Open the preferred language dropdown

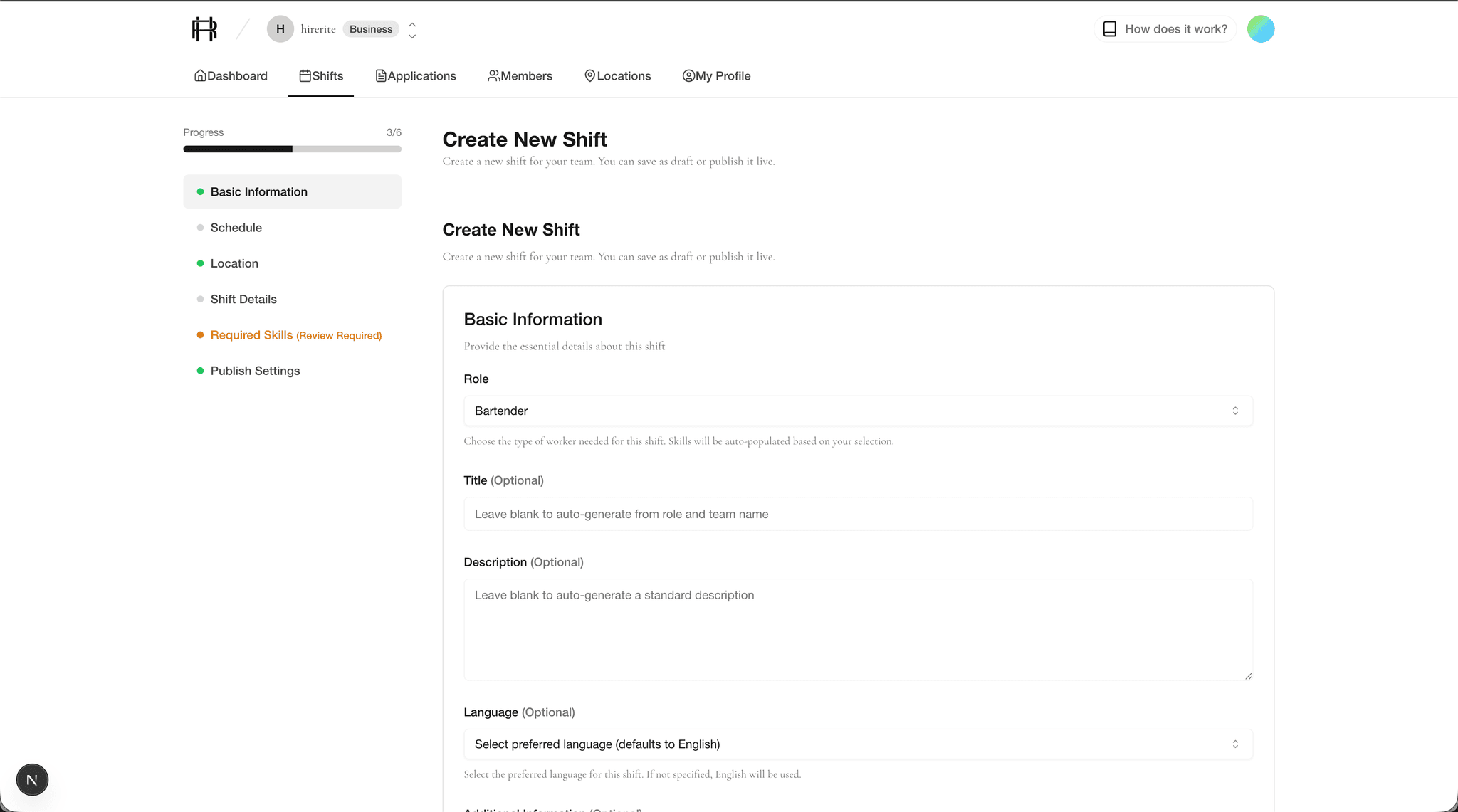point(857,744)
